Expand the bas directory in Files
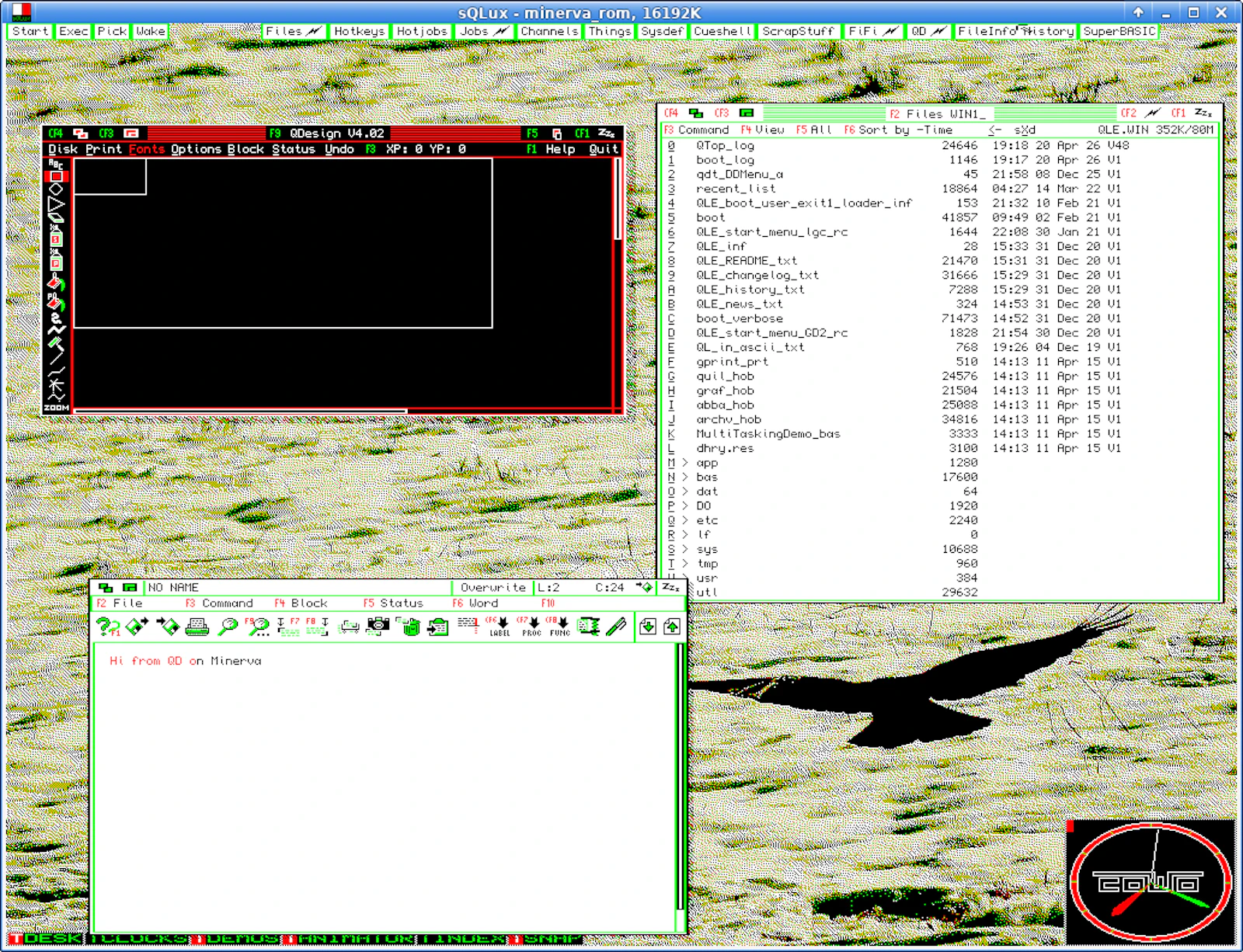 tap(684, 477)
